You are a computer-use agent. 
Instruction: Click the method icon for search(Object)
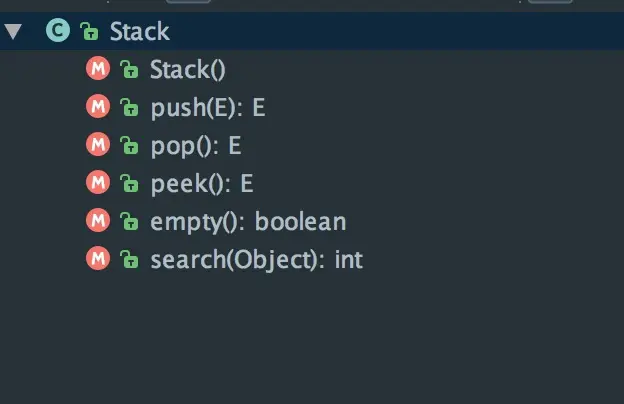(x=97, y=259)
